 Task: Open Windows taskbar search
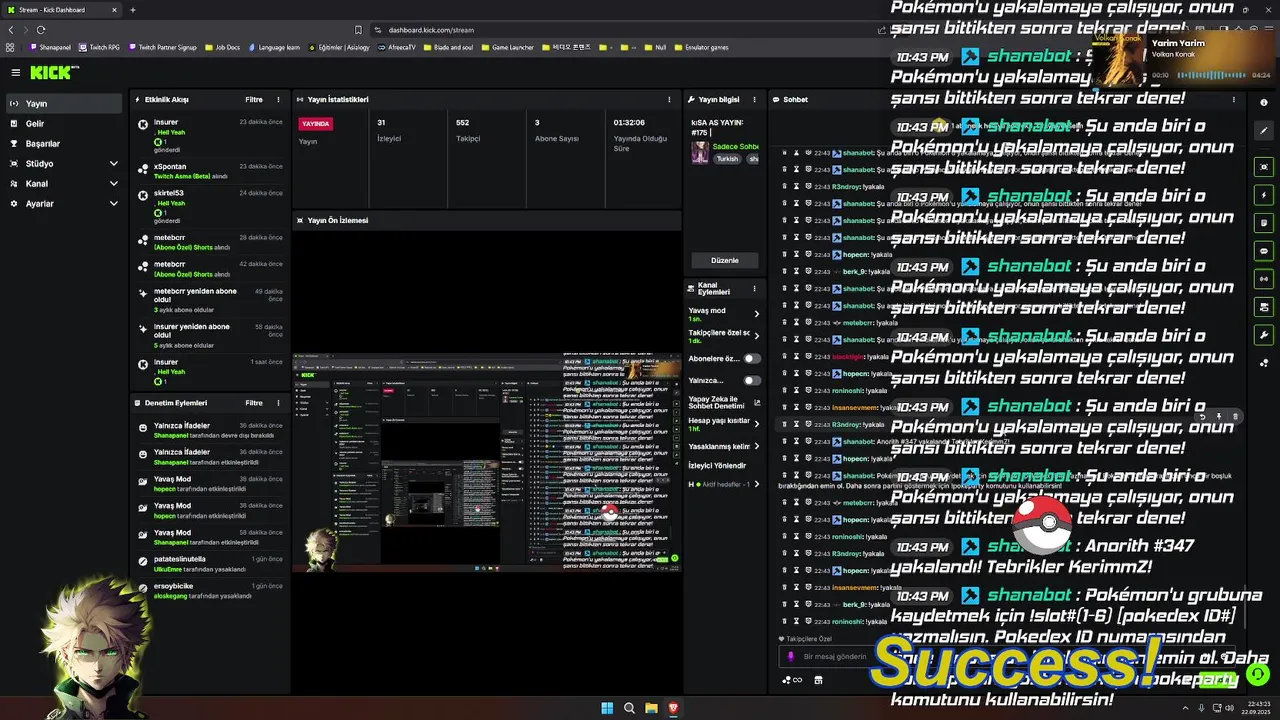click(629, 708)
